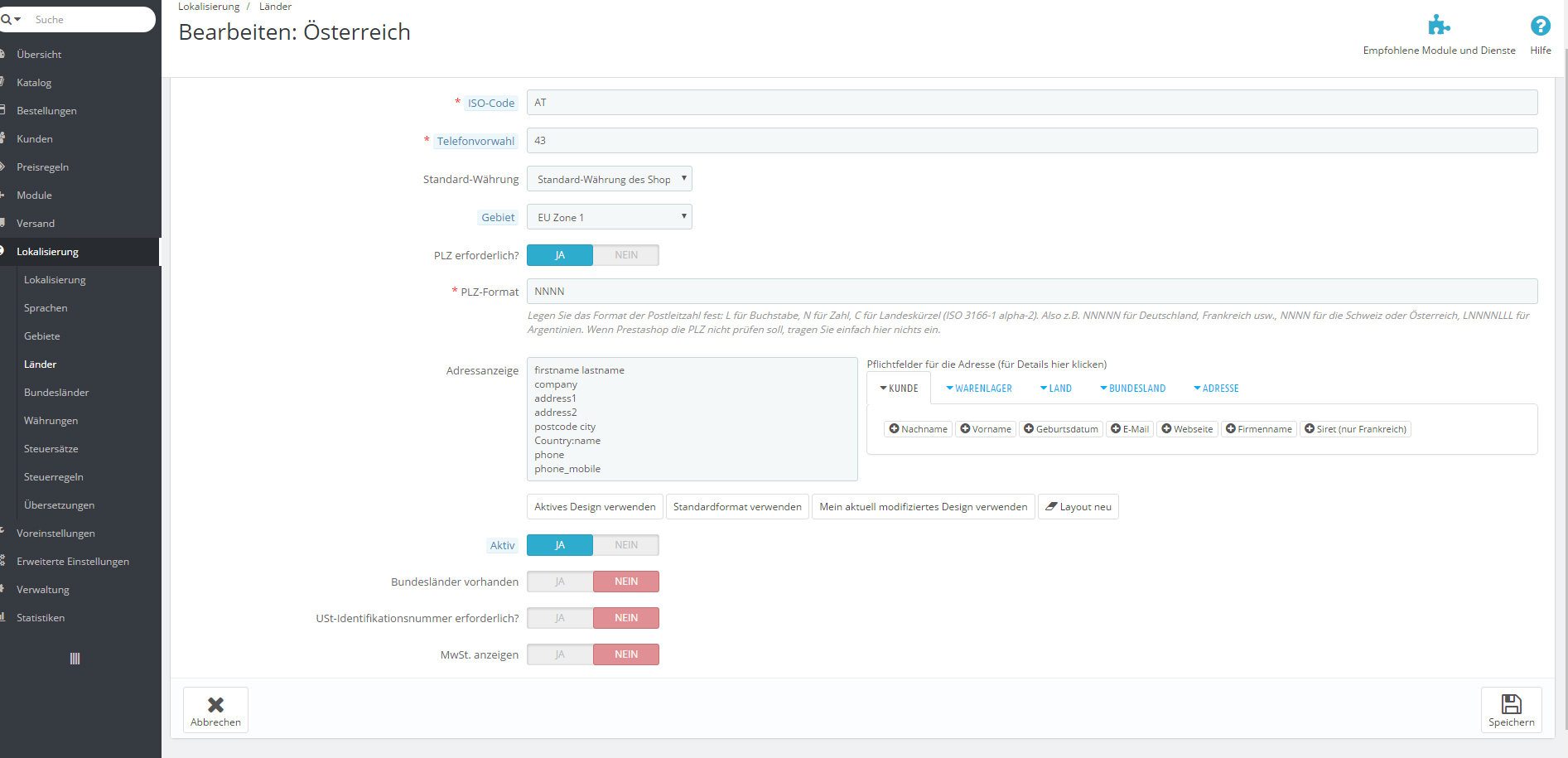Set MwSt. anzeigen to NEIN

[626, 654]
